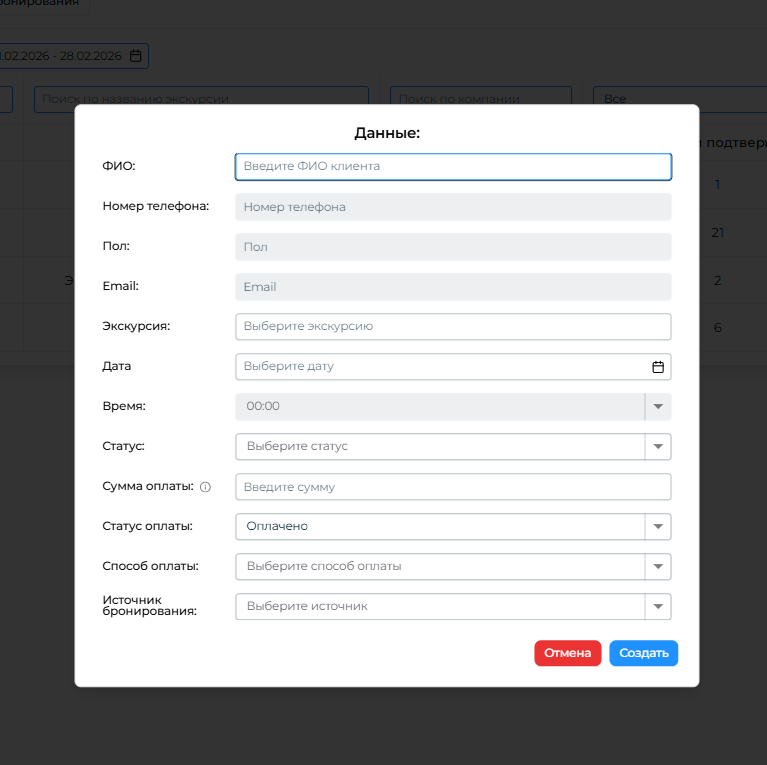The image size is (767, 765).
Task: Open the Время dropdown arrow
Action: tap(658, 407)
